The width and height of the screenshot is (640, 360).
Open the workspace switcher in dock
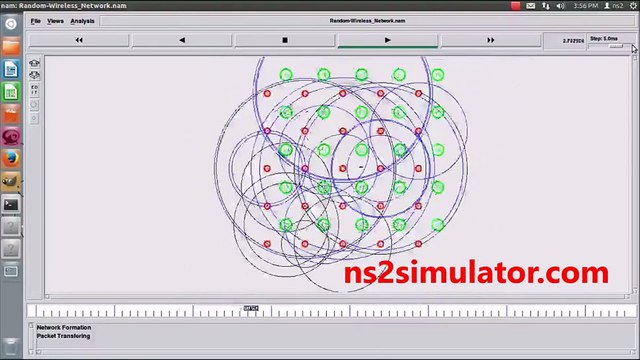coord(11,271)
